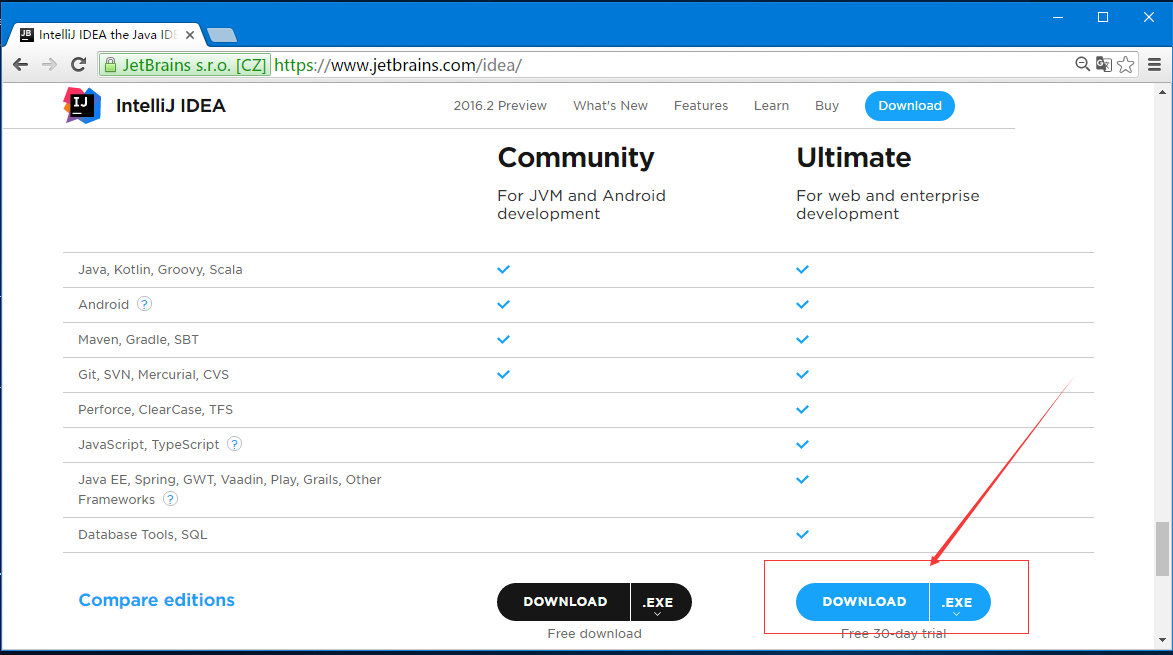Click the scrollbar up arrow
The height and width of the screenshot is (655, 1173).
pyautogui.click(x=1162, y=92)
